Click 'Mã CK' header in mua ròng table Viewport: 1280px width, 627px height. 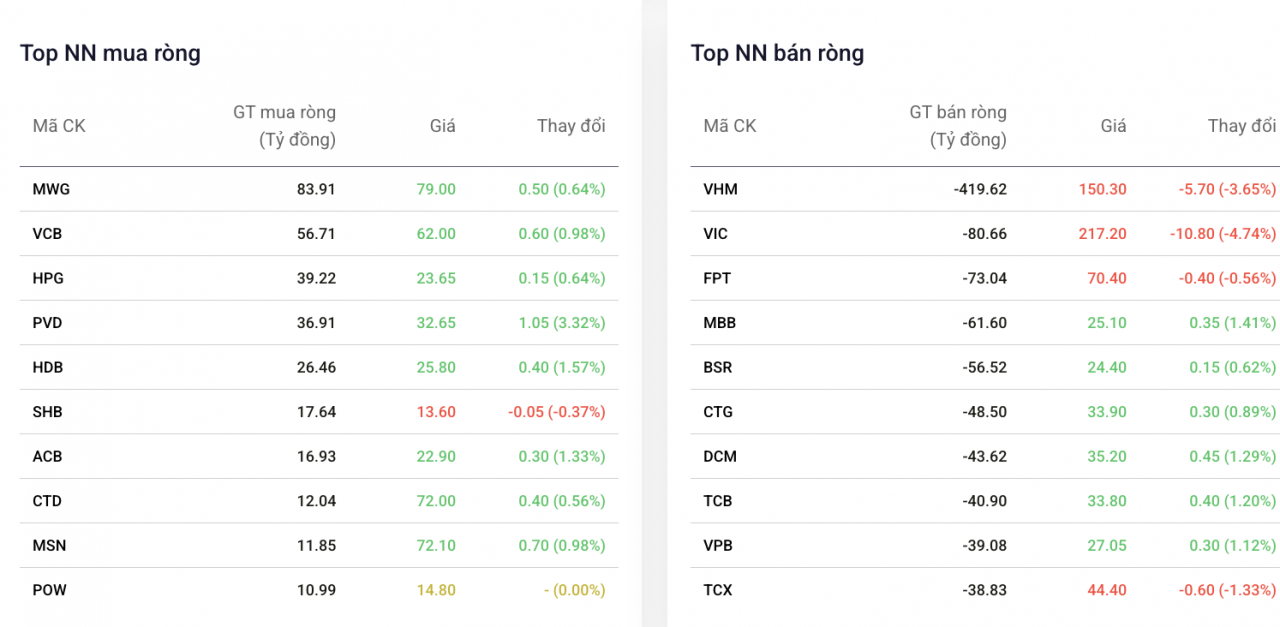tap(59, 126)
